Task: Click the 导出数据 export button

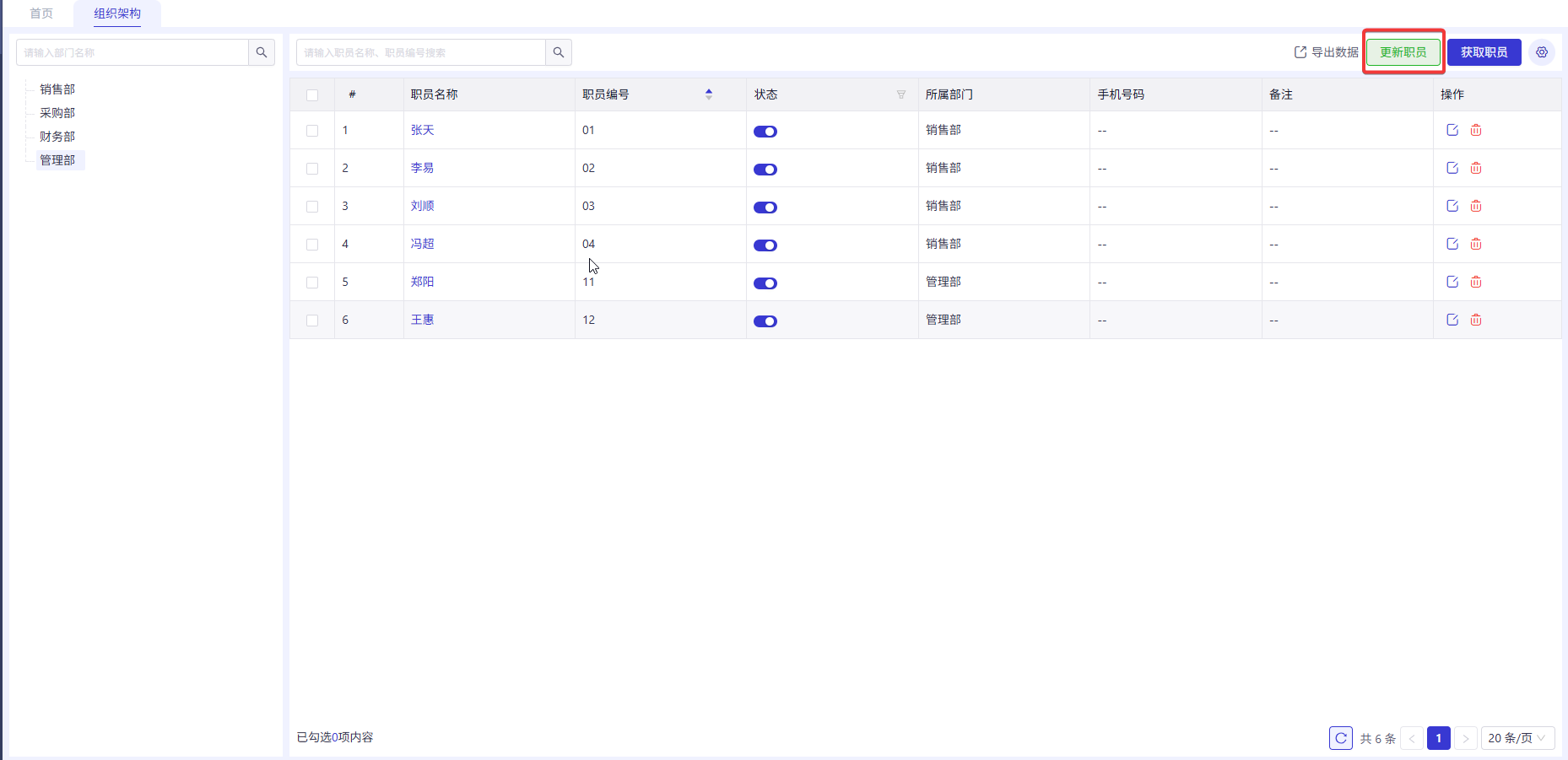Action: 1326,52
